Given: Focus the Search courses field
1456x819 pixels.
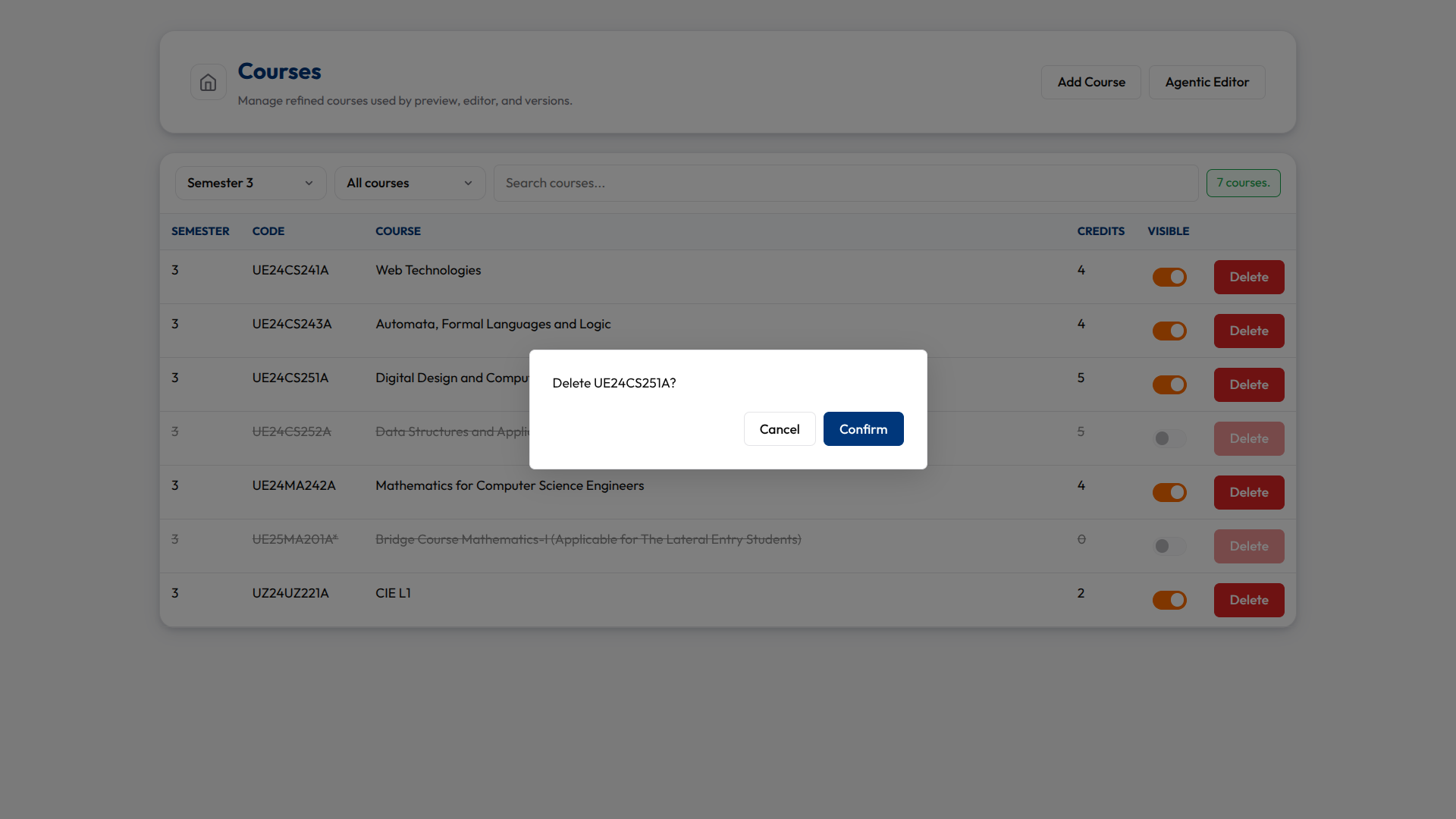Looking at the screenshot, I should 846,183.
